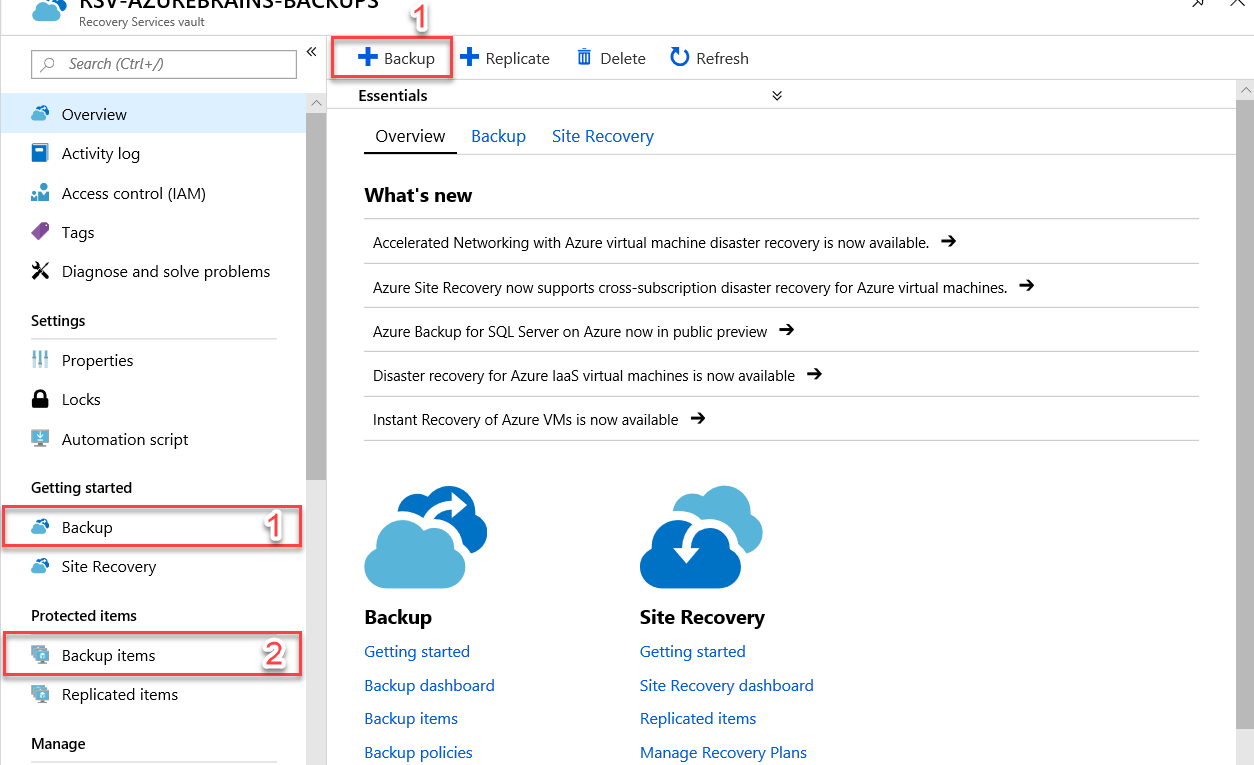
Task: Switch to the Overview tab
Action: [410, 136]
